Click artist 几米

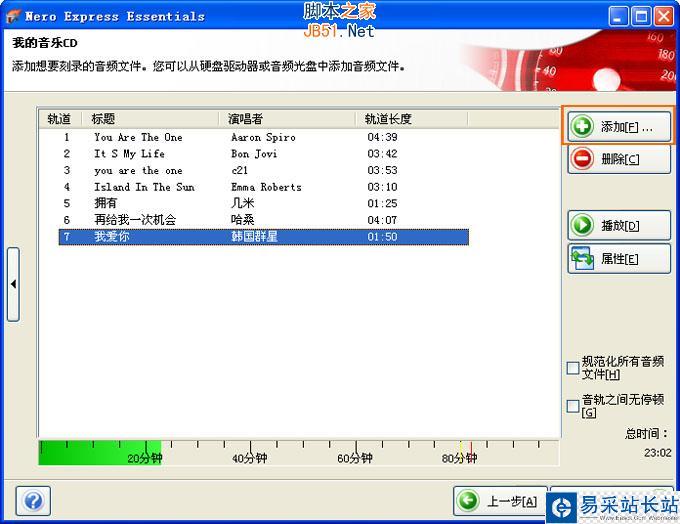(x=242, y=203)
